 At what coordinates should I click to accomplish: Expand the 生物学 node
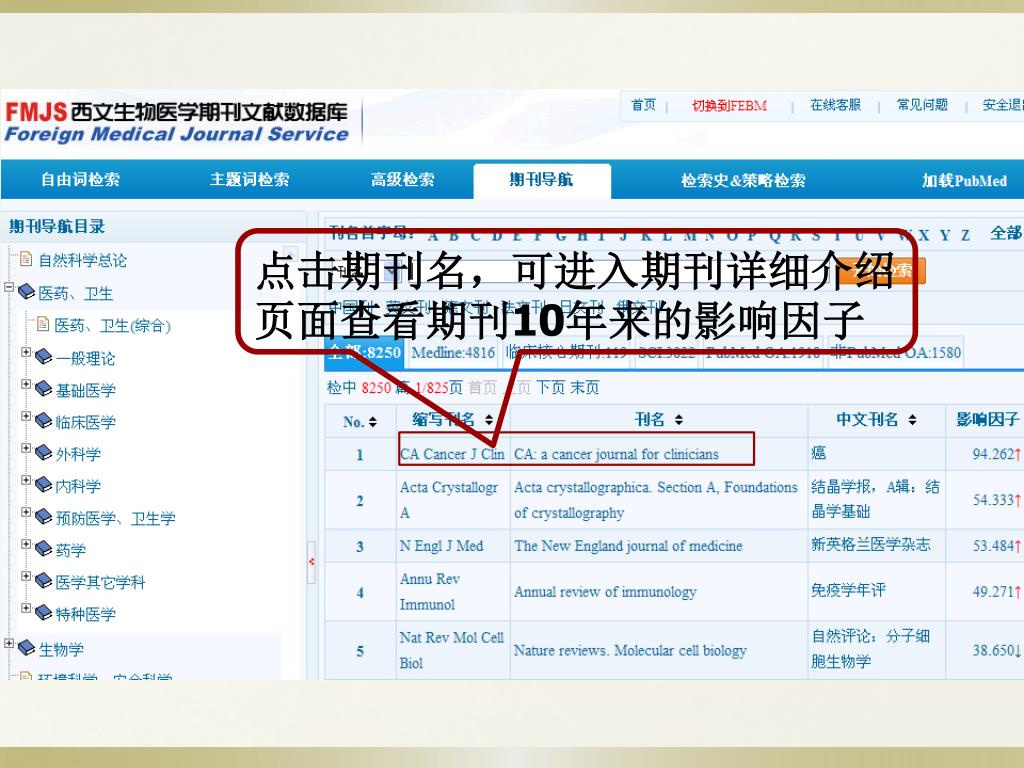[x=9, y=643]
